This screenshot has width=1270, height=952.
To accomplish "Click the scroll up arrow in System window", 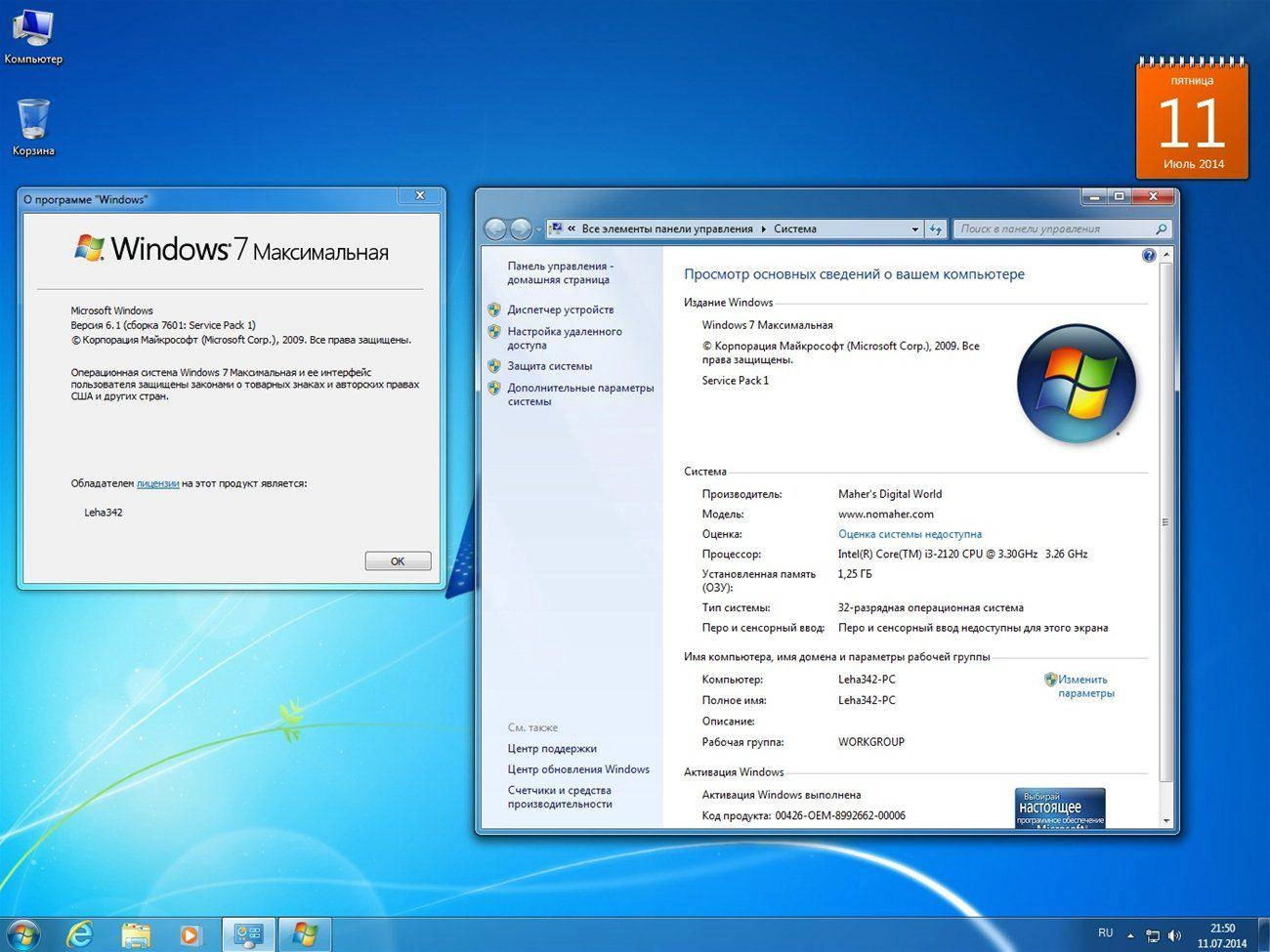I will (x=1165, y=255).
